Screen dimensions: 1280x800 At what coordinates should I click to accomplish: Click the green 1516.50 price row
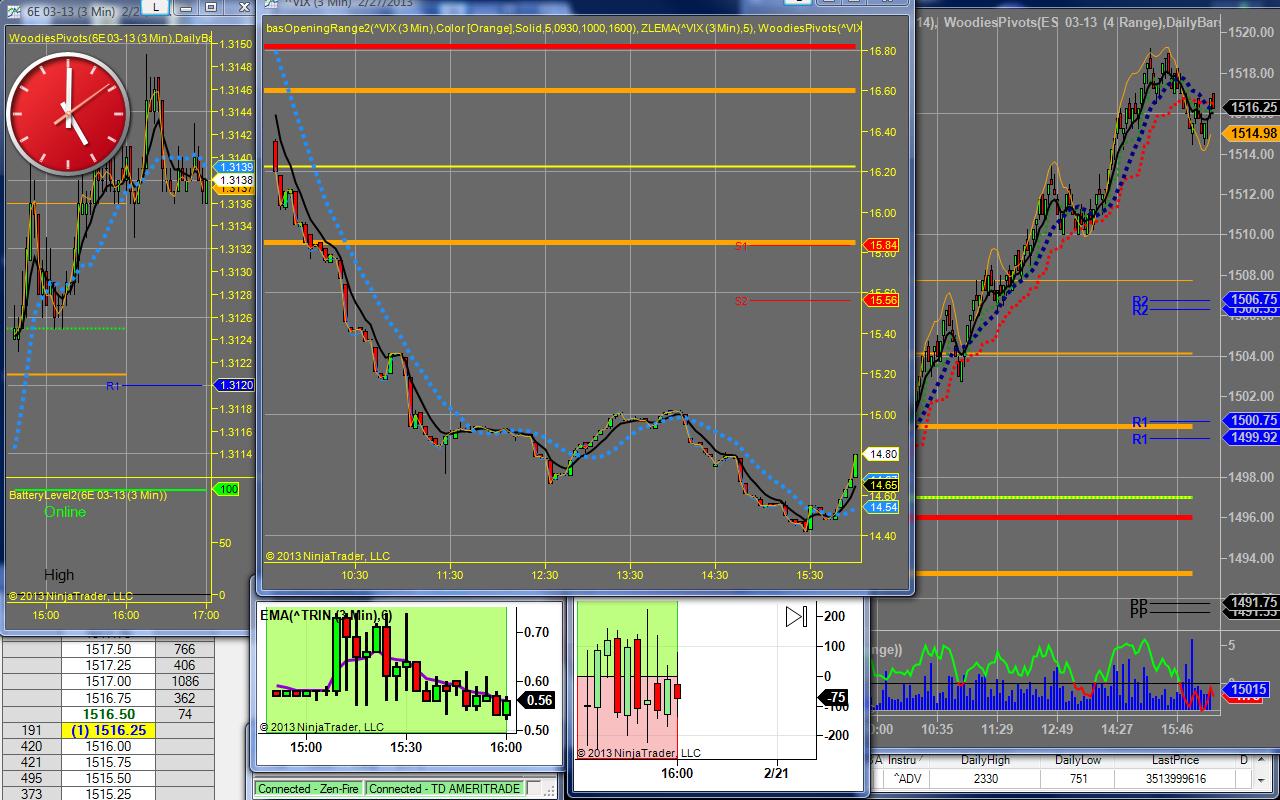(x=108, y=715)
